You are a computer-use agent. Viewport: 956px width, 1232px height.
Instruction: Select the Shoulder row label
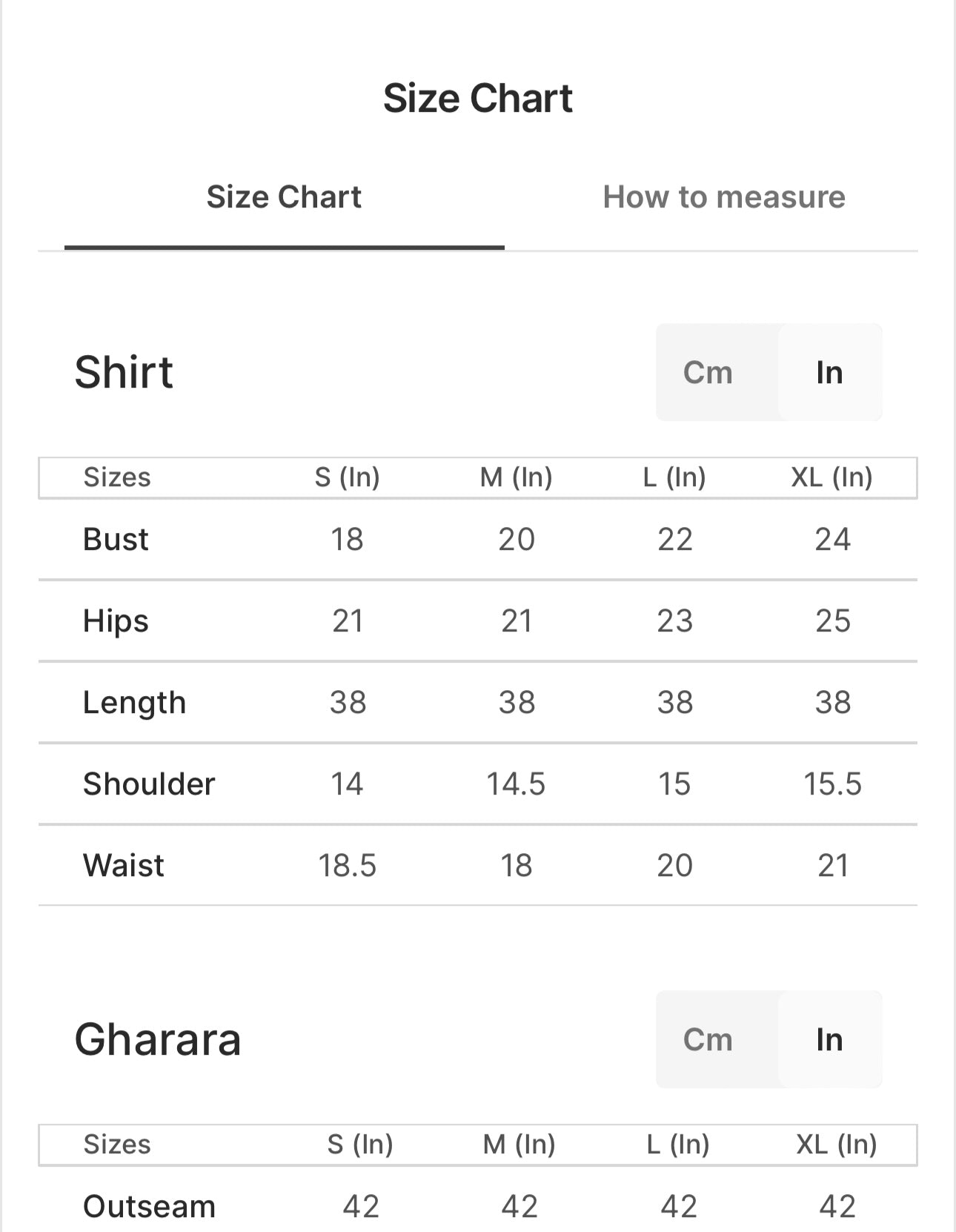point(149,784)
